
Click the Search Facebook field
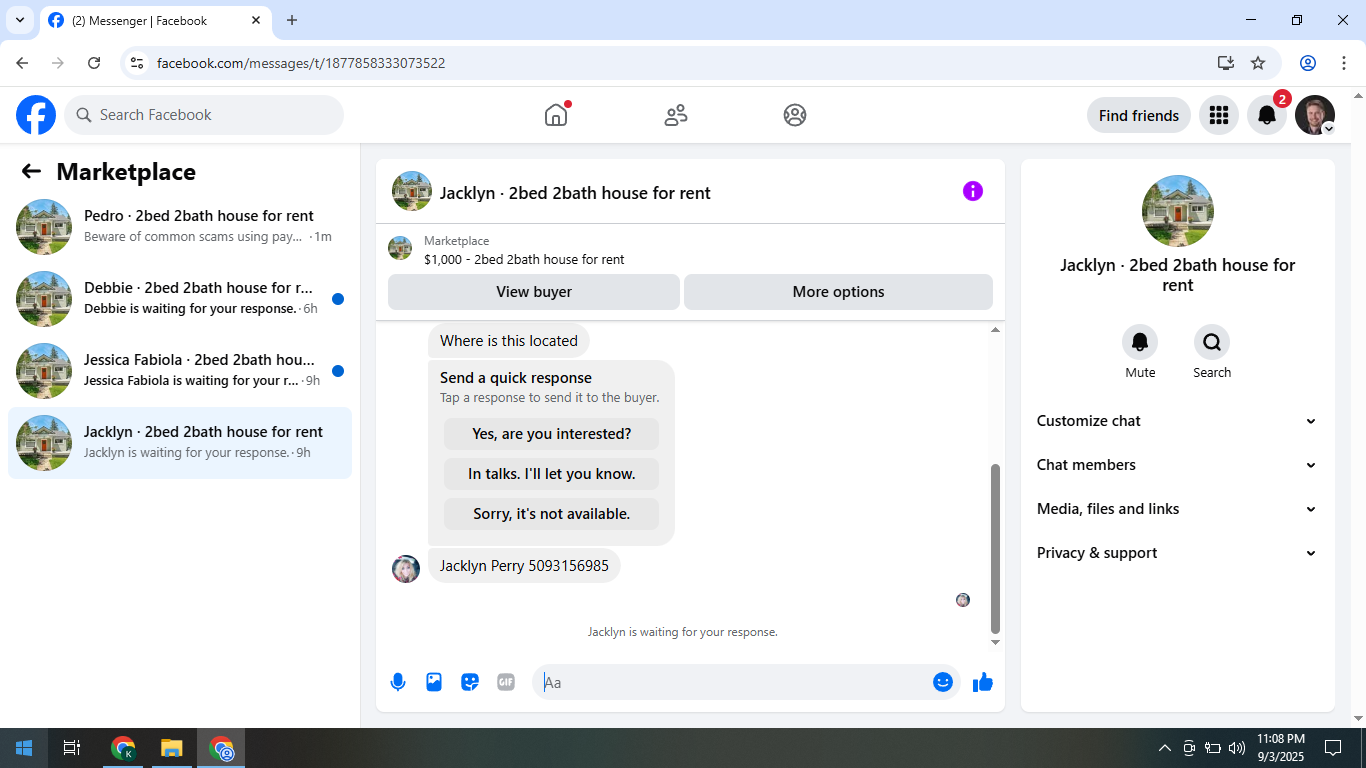(204, 115)
